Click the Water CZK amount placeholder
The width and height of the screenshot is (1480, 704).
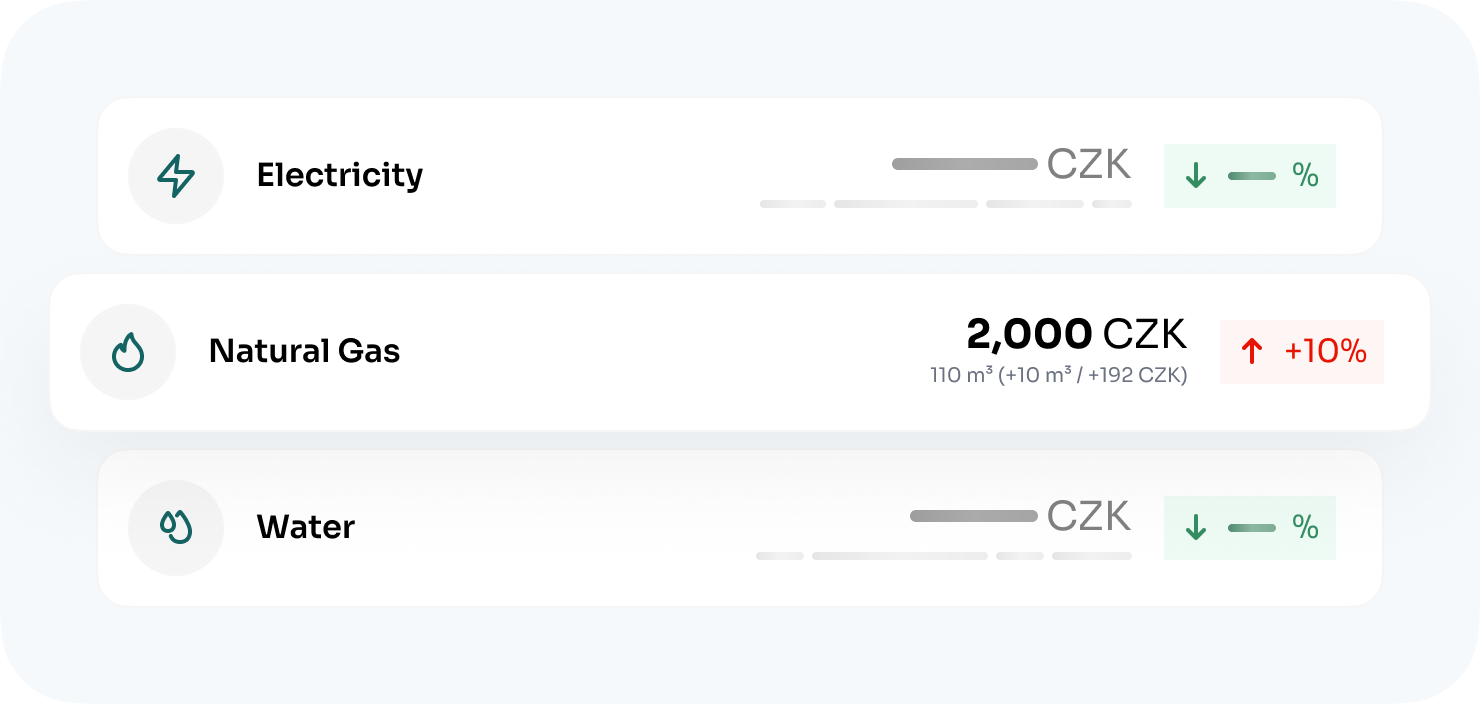coord(1018,516)
